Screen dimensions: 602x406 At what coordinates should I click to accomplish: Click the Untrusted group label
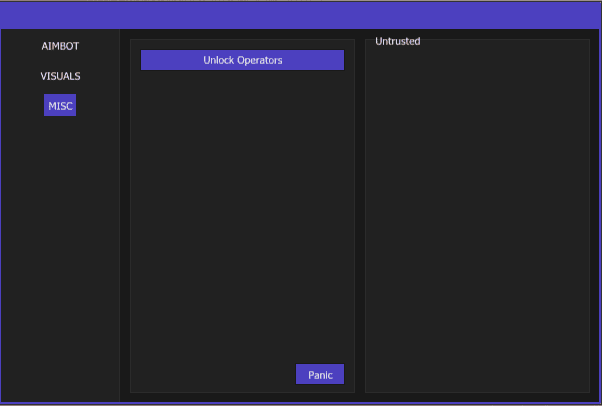pyautogui.click(x=397, y=41)
